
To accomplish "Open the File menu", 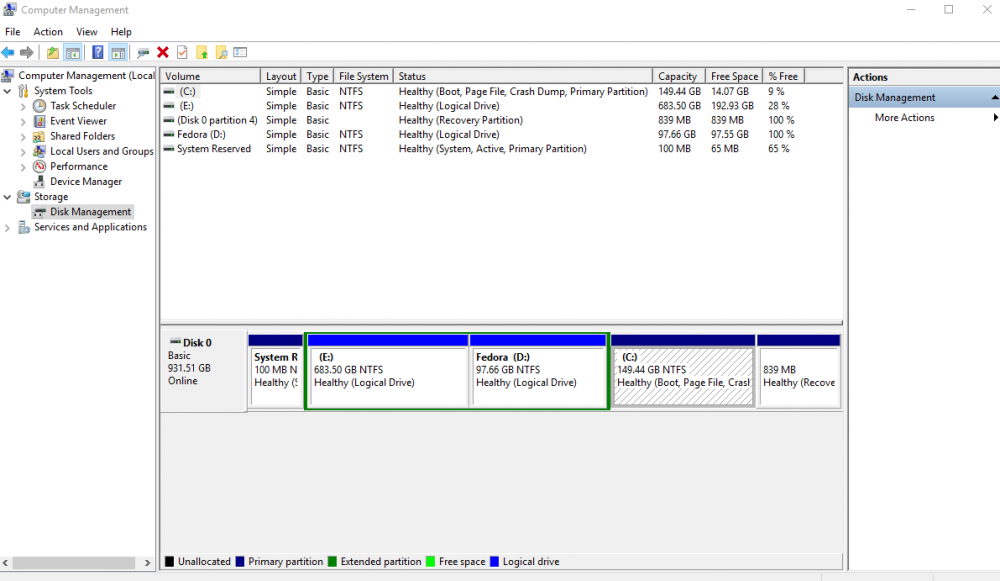I will 13,31.
